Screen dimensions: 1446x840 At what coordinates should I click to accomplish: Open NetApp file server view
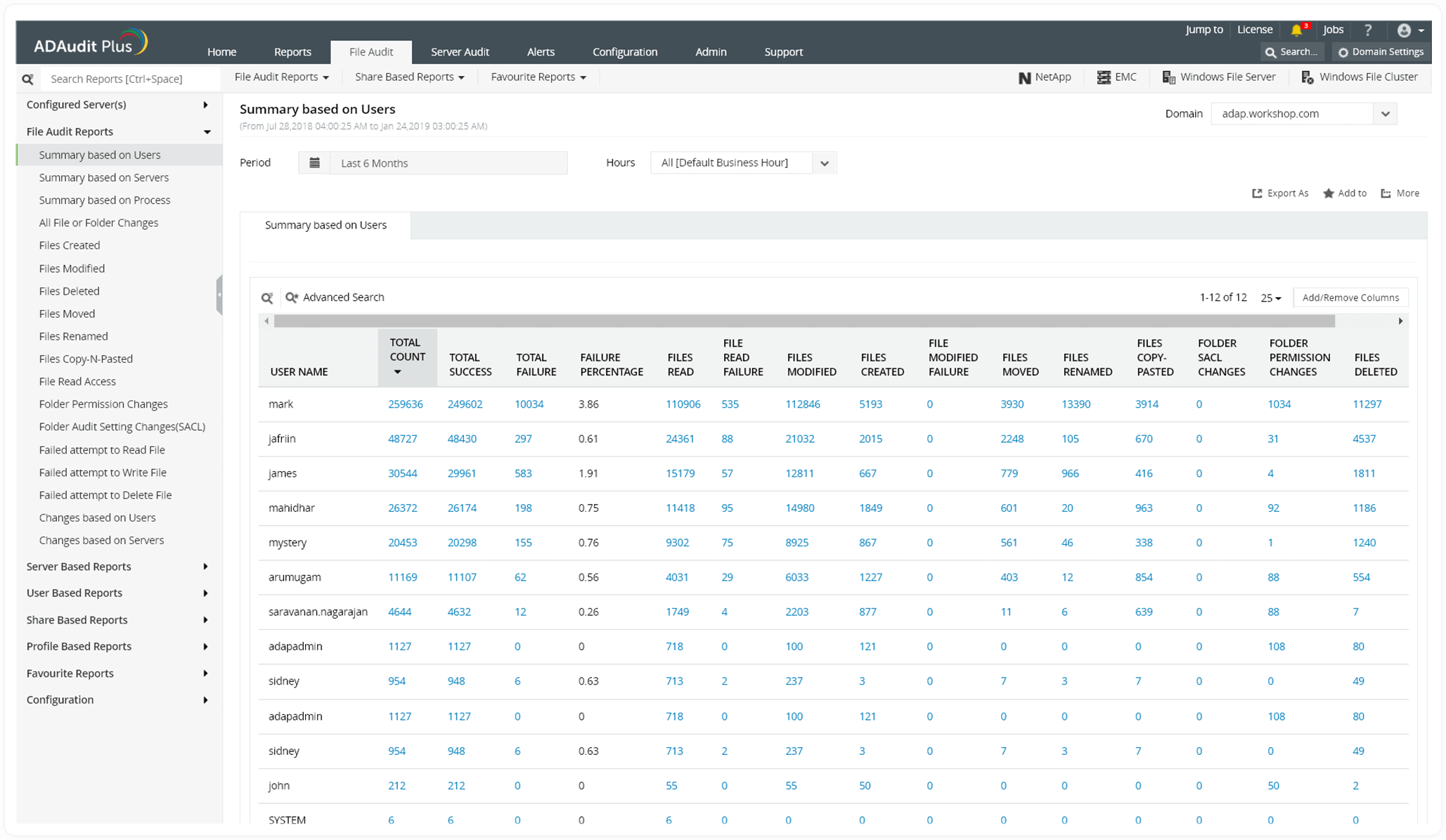(1045, 77)
